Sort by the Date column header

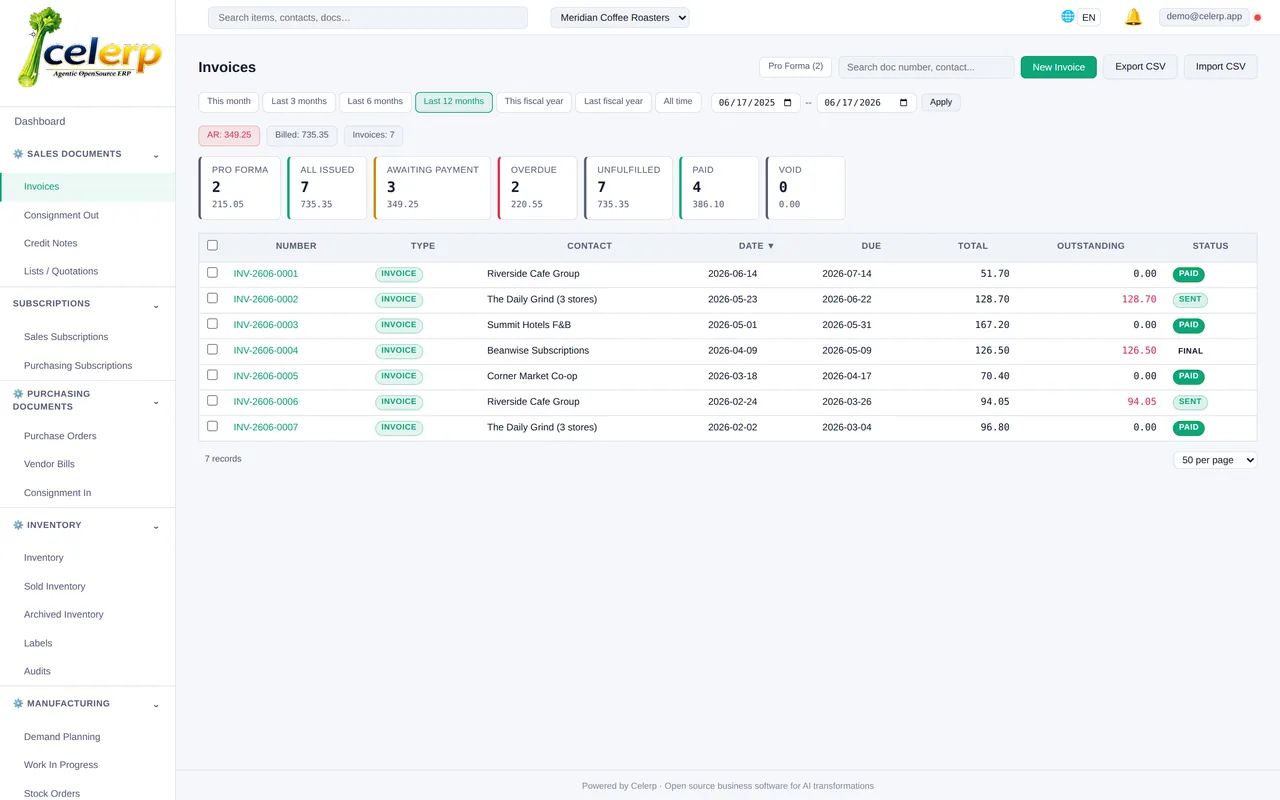[x=756, y=246]
